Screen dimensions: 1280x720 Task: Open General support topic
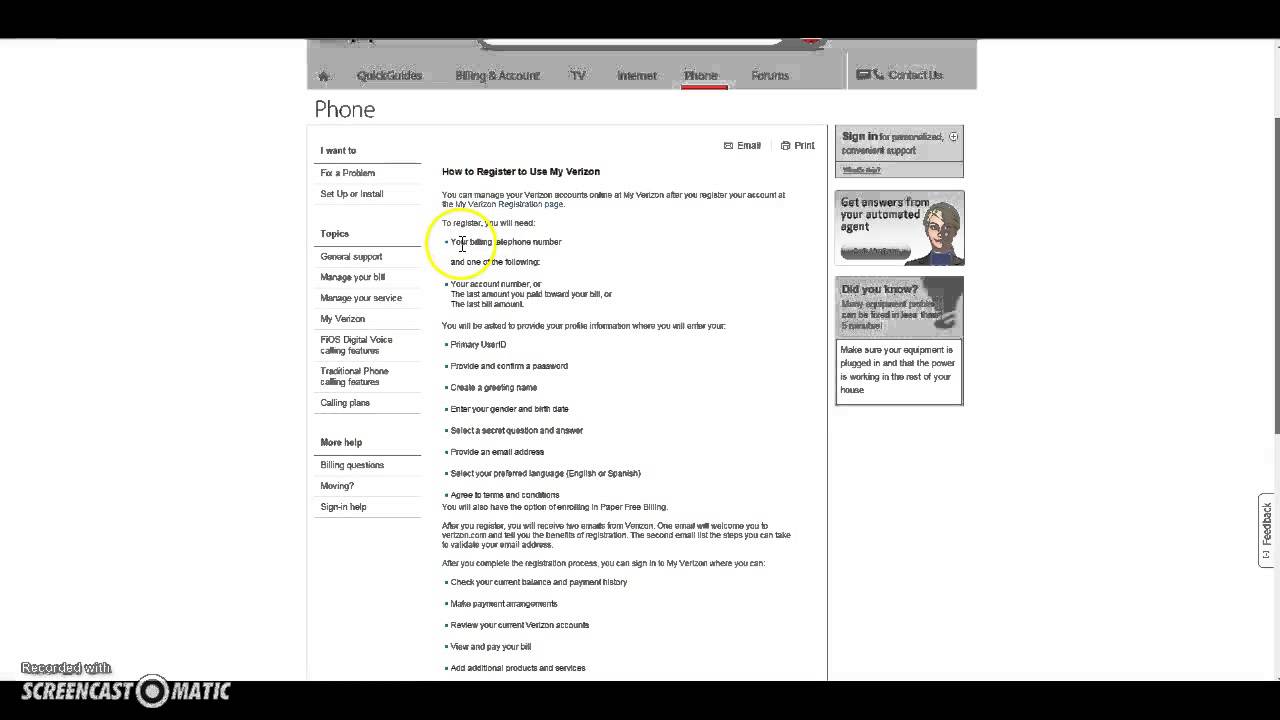[351, 257]
